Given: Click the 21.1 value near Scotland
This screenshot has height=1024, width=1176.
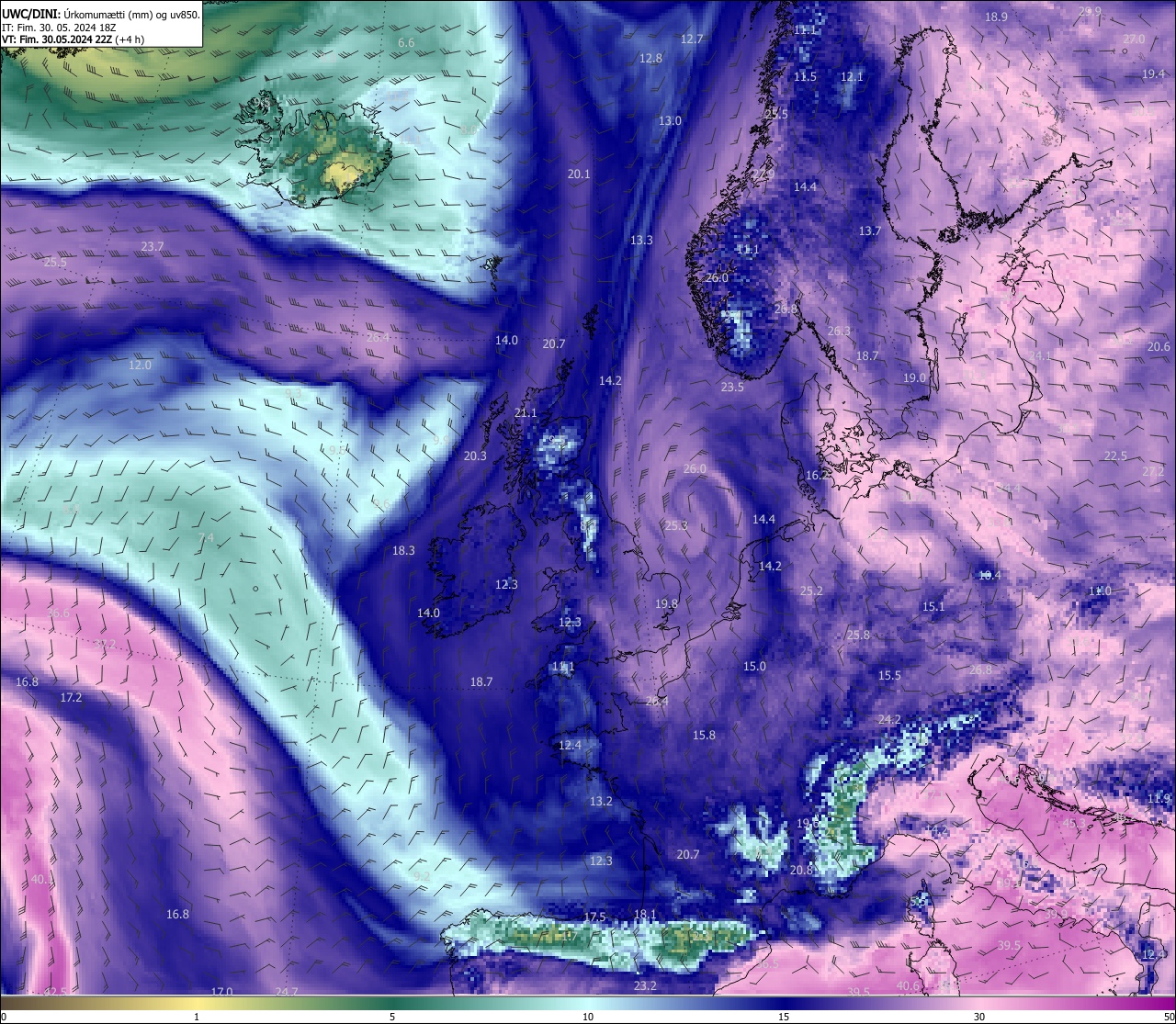Looking at the screenshot, I should (526, 413).
